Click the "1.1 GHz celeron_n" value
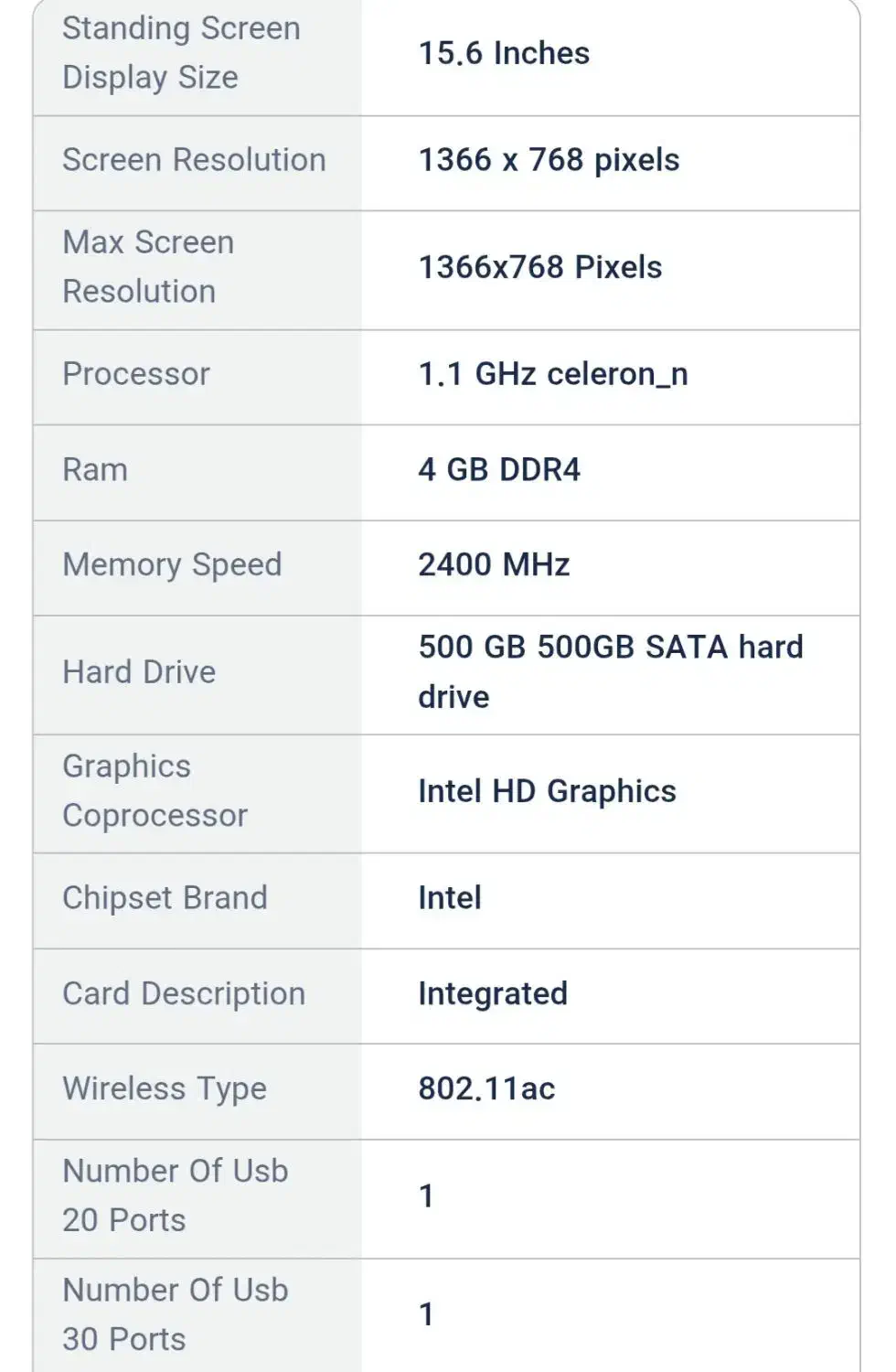The image size is (896, 1372). 553,374
